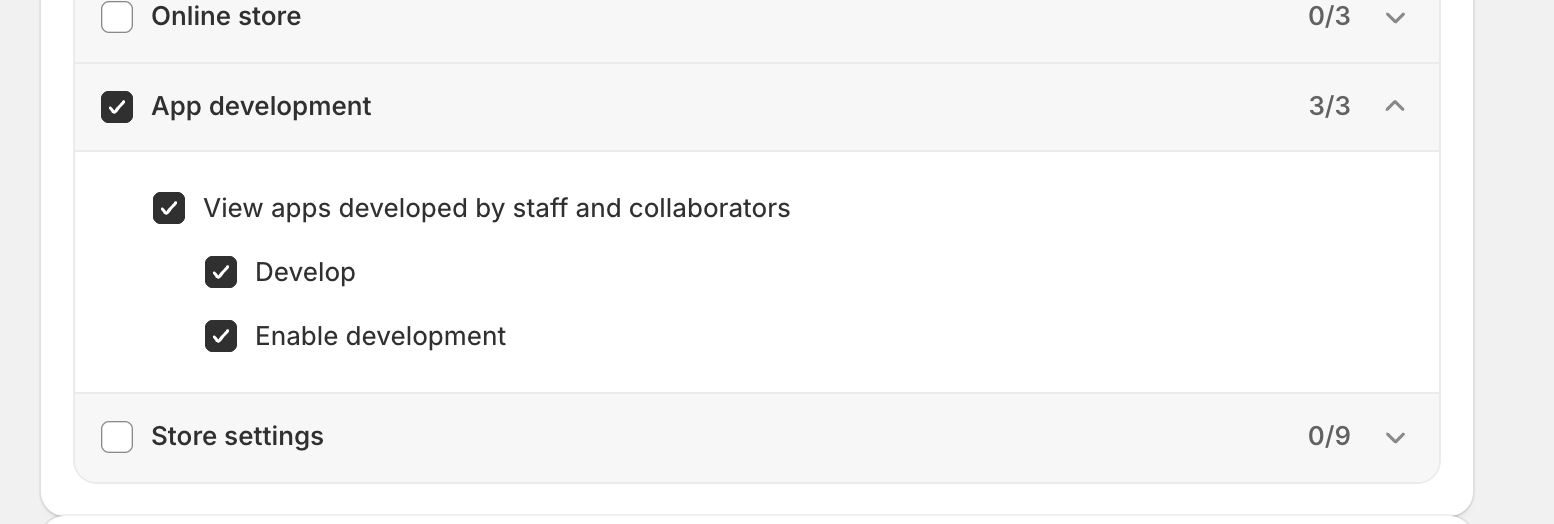Viewport: 1554px width, 524px height.
Task: Tick the Store settings checkbox
Action: [x=117, y=437]
